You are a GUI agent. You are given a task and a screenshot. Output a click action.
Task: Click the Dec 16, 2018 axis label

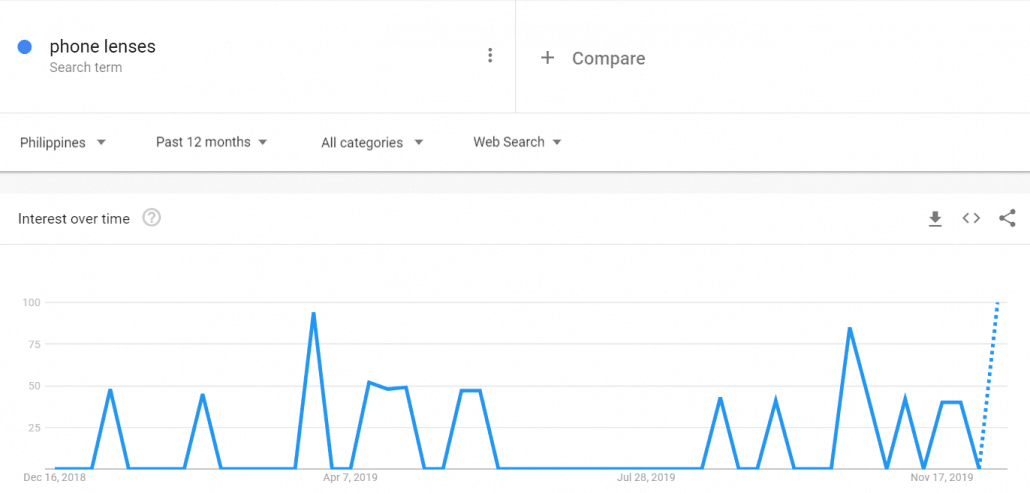coord(55,479)
